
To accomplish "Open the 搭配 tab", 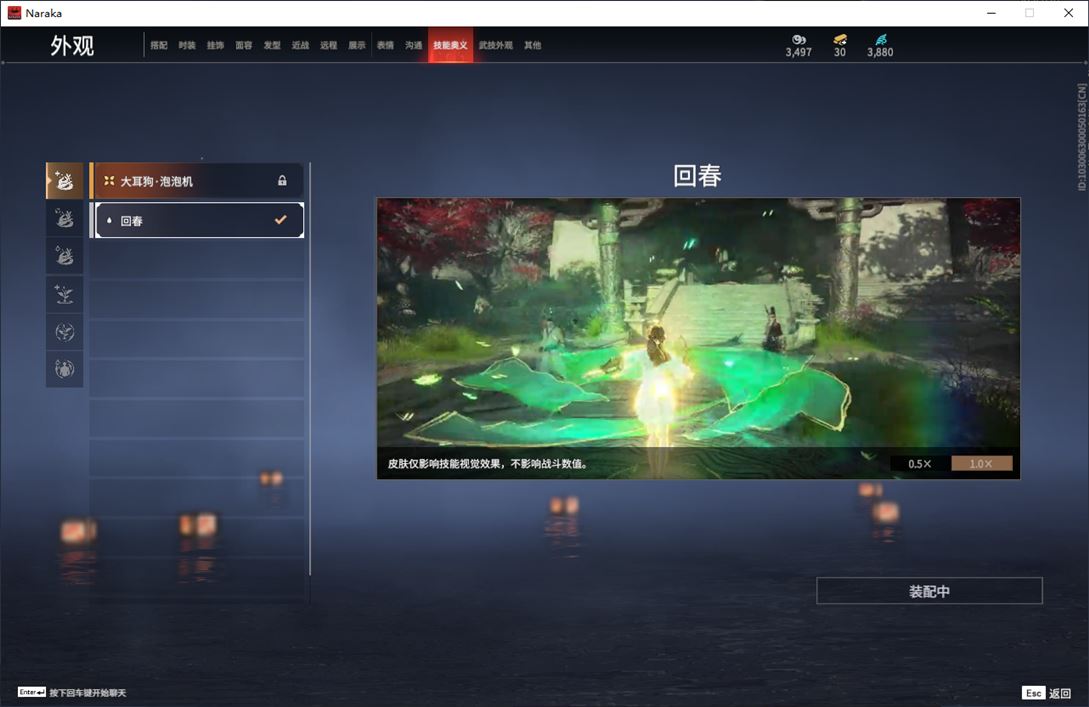I will pos(159,45).
